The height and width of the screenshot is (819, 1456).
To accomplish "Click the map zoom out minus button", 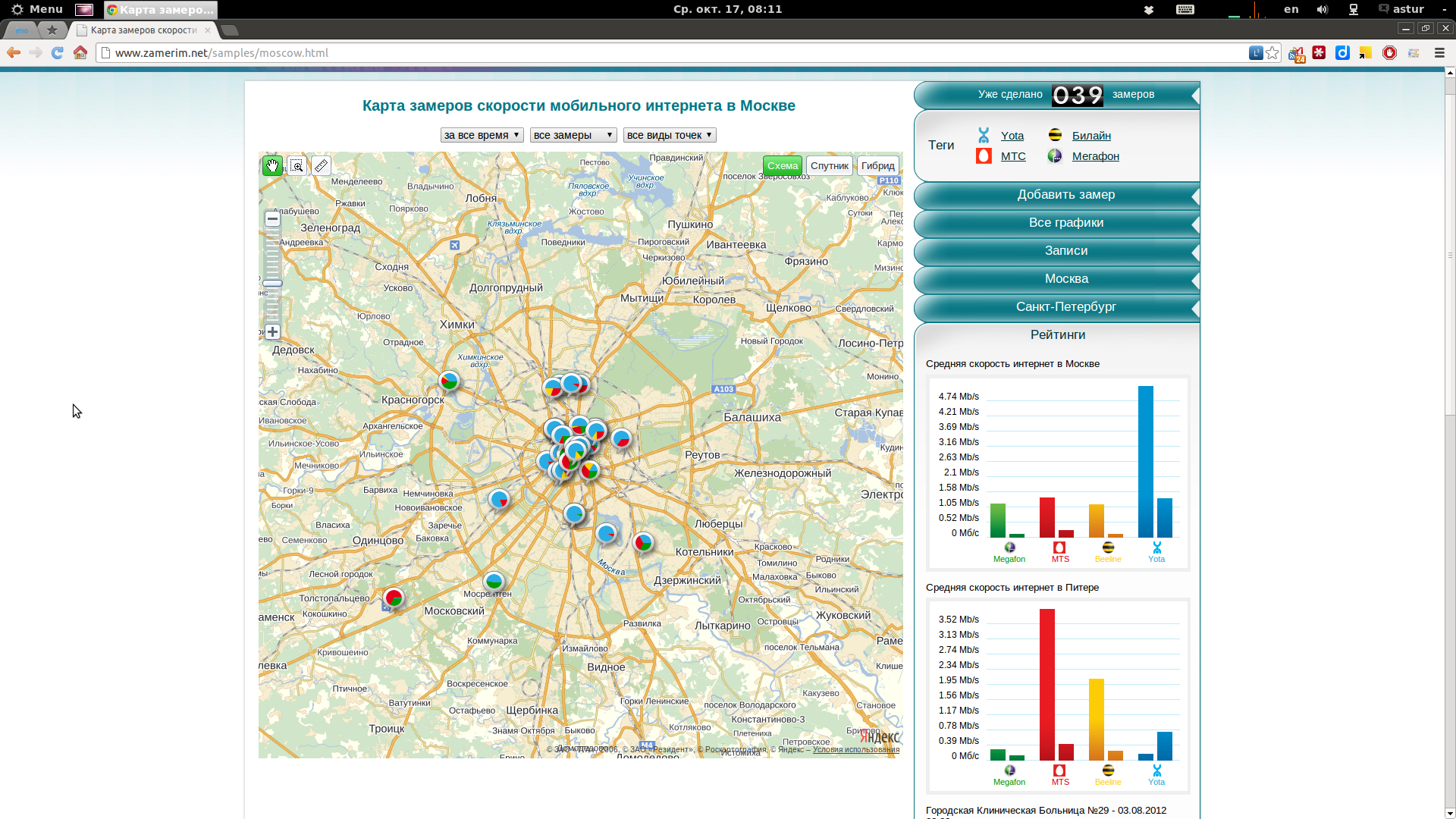I will [x=272, y=219].
